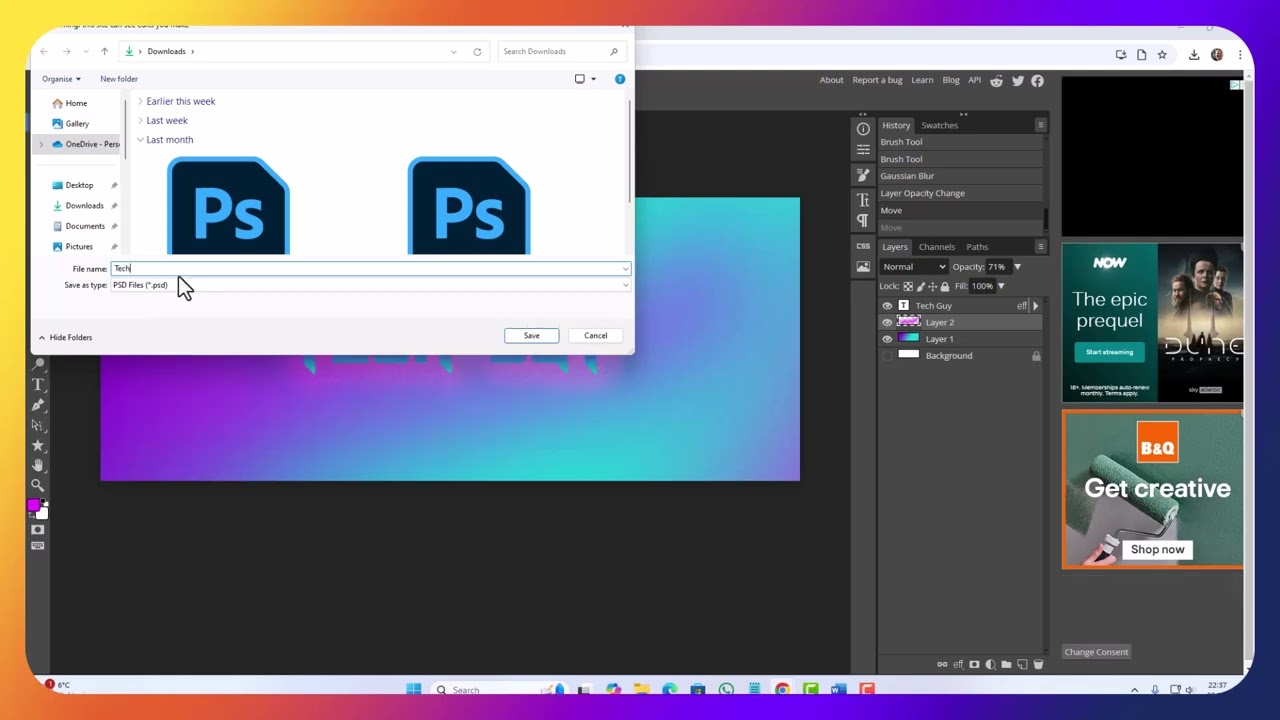Open the Learn link in Photopea
Viewport: 1280px width, 720px height.
(922, 81)
